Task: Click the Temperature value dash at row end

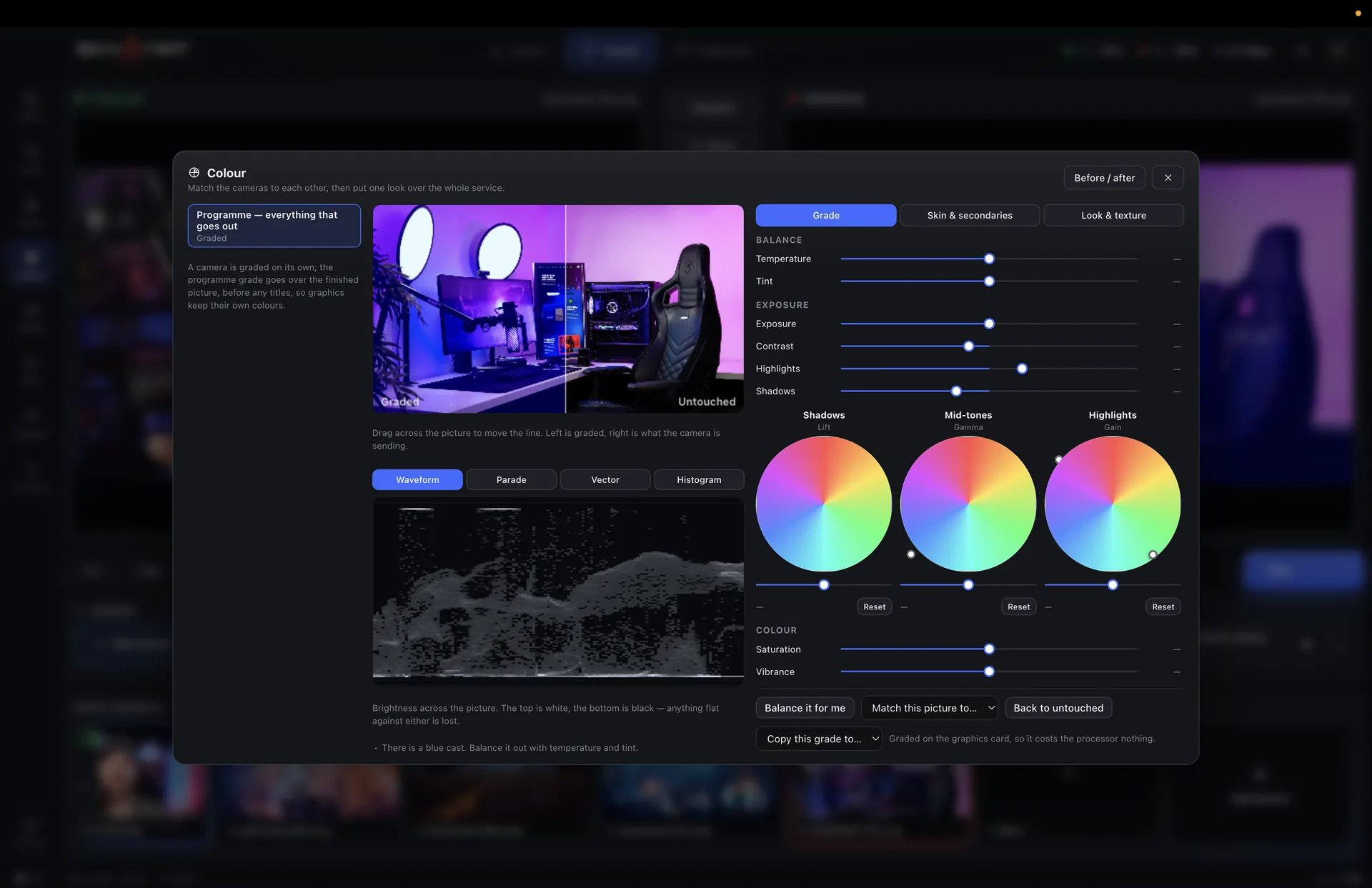Action: pyautogui.click(x=1176, y=259)
